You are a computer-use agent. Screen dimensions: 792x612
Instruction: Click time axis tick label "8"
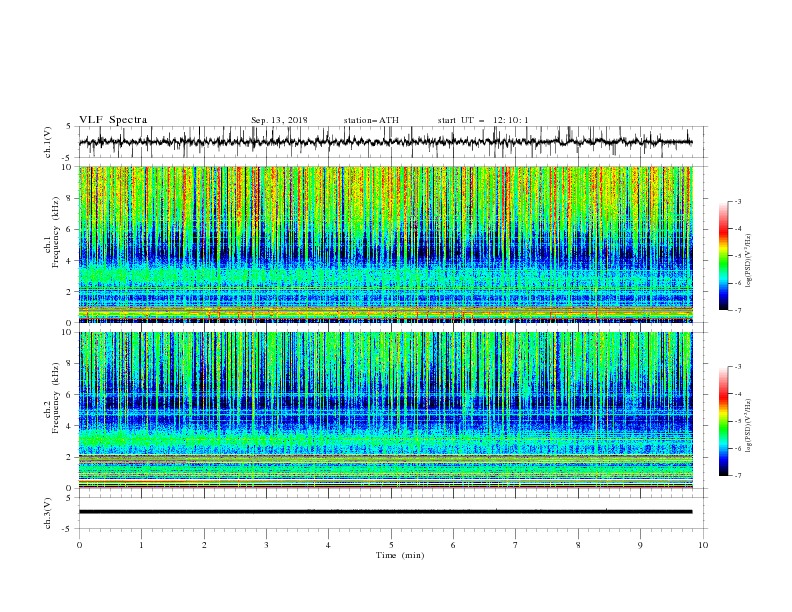tap(578, 545)
